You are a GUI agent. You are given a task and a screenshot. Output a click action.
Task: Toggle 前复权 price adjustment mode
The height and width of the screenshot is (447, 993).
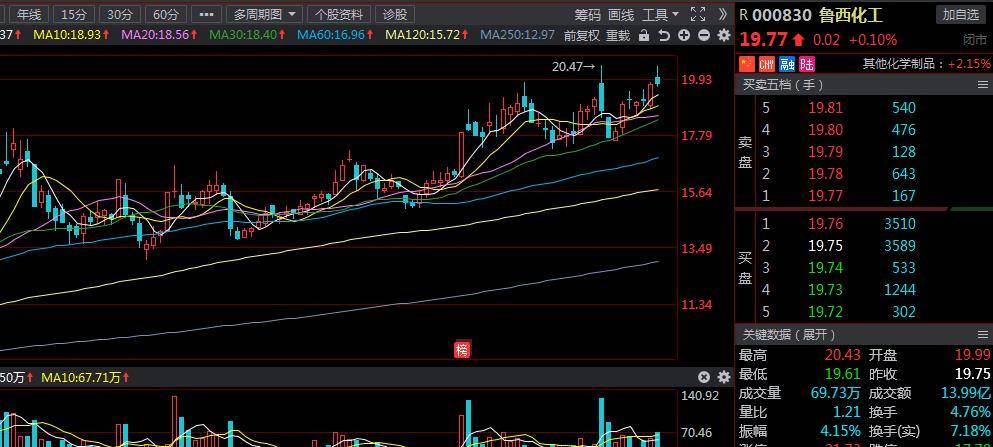click(x=581, y=36)
